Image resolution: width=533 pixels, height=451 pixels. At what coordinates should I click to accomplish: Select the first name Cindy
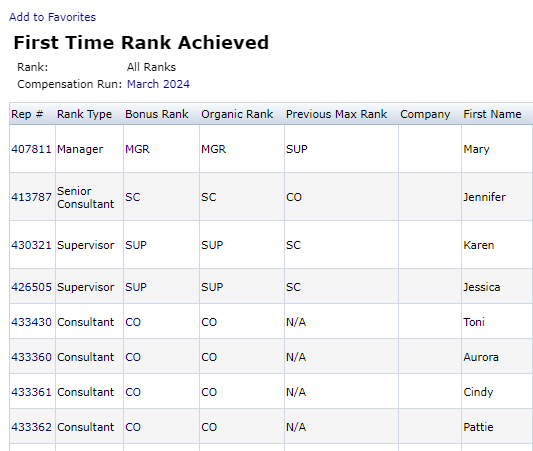(478, 392)
